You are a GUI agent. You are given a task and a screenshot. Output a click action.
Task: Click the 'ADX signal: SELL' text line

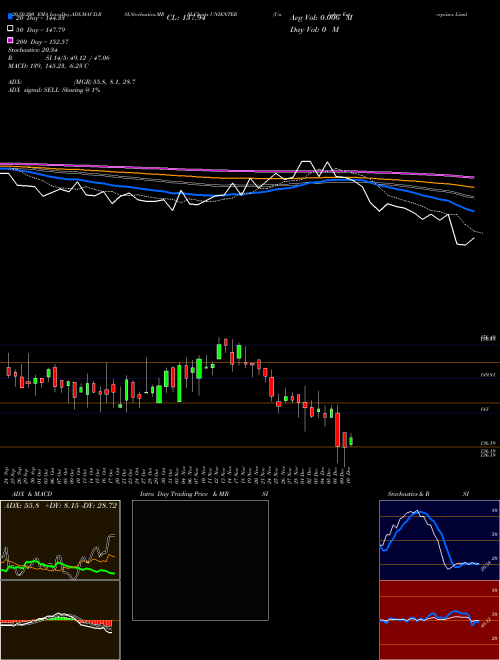point(54,90)
